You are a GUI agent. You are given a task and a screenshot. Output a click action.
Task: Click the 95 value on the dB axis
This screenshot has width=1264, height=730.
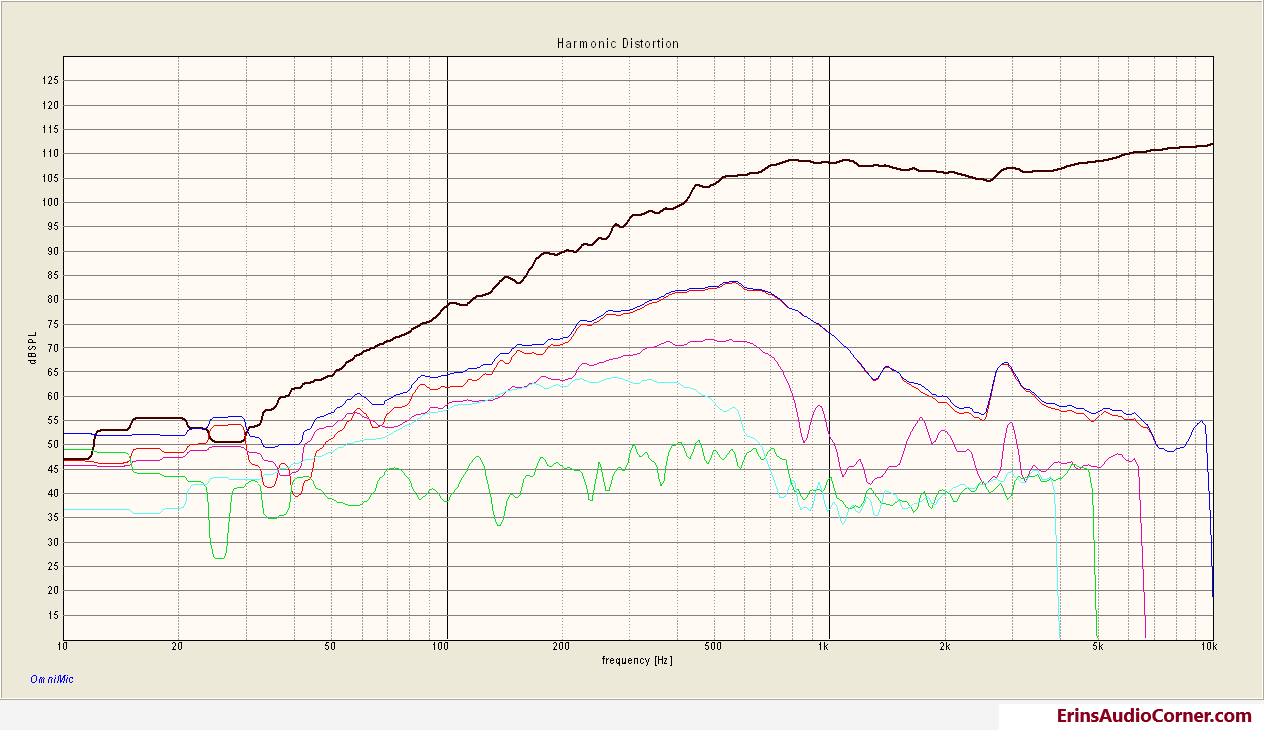54,227
